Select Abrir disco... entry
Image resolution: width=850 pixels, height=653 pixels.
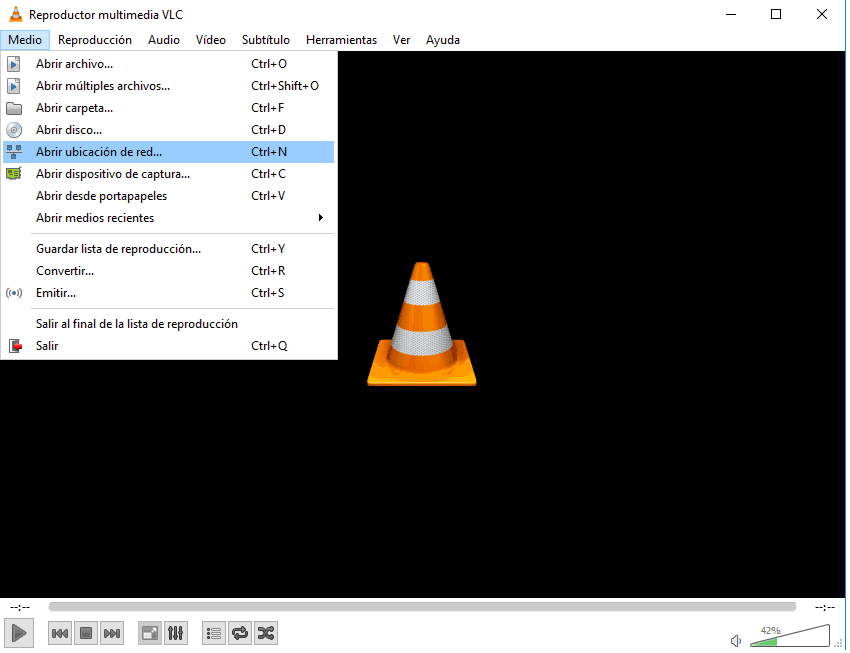pos(169,130)
